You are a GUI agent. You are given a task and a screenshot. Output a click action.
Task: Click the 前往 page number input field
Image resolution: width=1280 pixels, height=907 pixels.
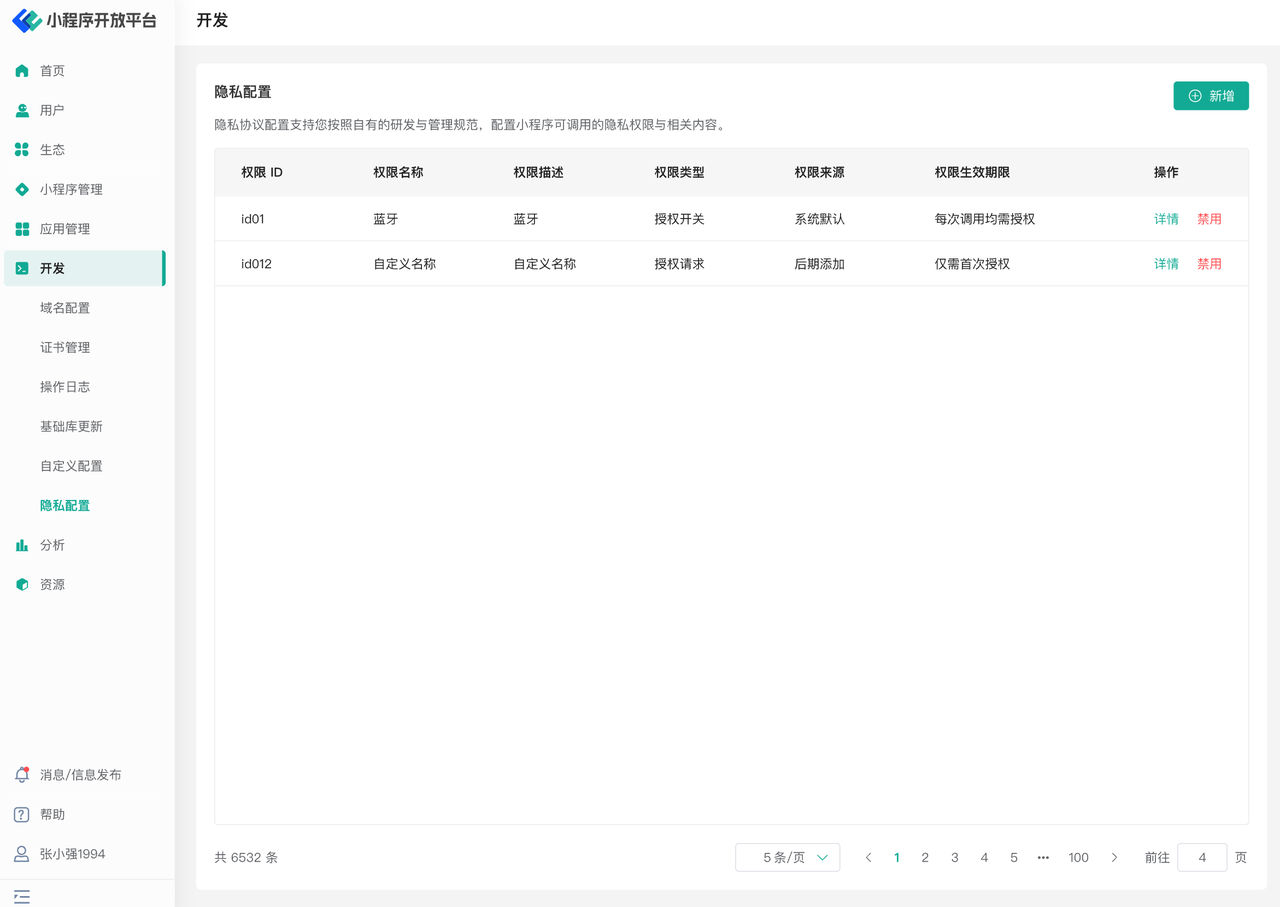tap(1202, 858)
